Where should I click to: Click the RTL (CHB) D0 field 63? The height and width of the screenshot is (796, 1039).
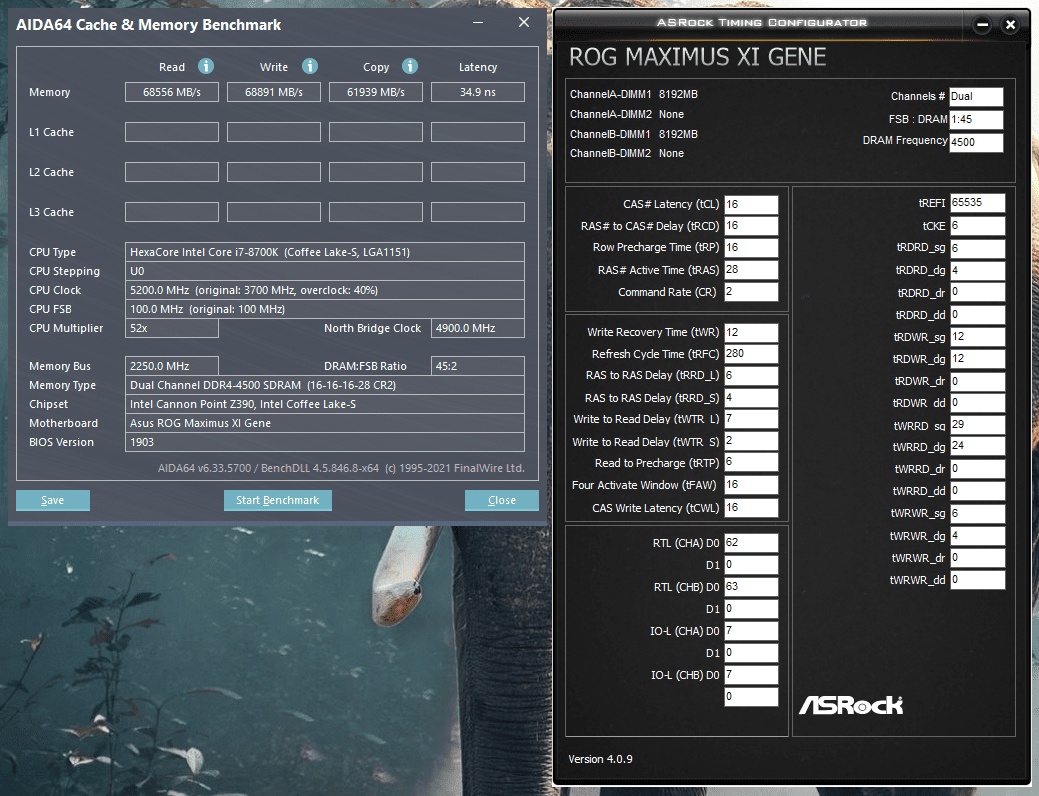click(751, 587)
